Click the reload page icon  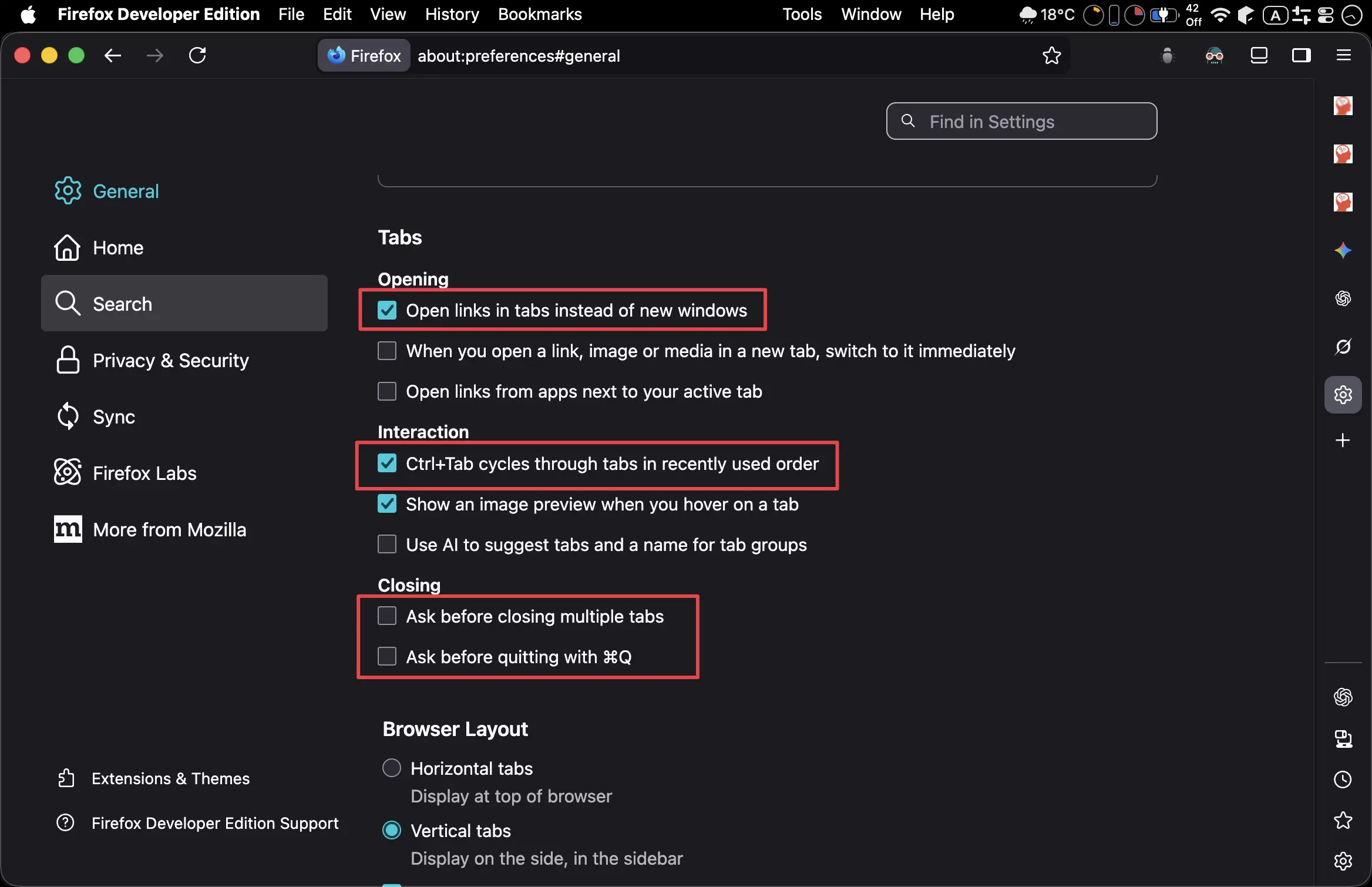pos(197,56)
